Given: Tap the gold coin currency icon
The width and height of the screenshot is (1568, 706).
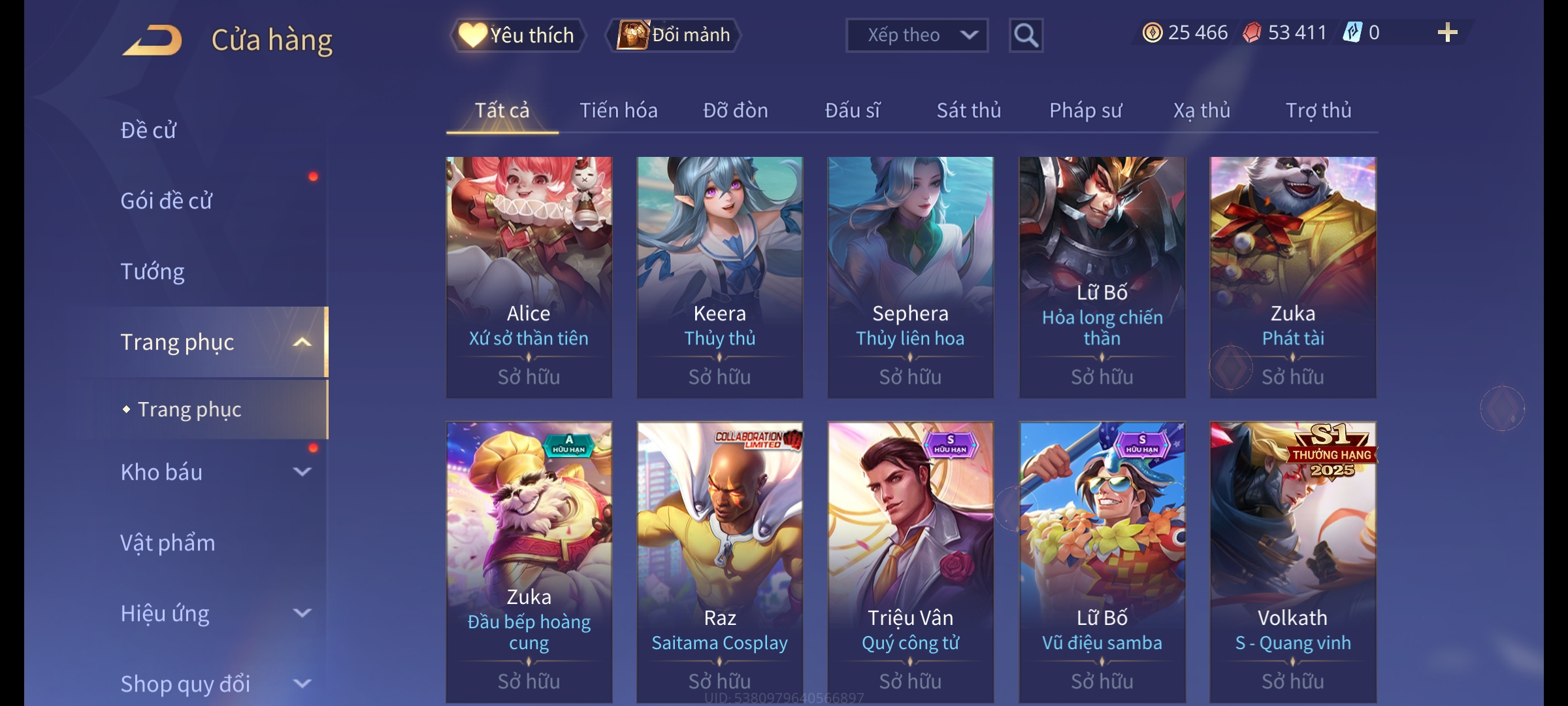Looking at the screenshot, I should pos(1152,33).
